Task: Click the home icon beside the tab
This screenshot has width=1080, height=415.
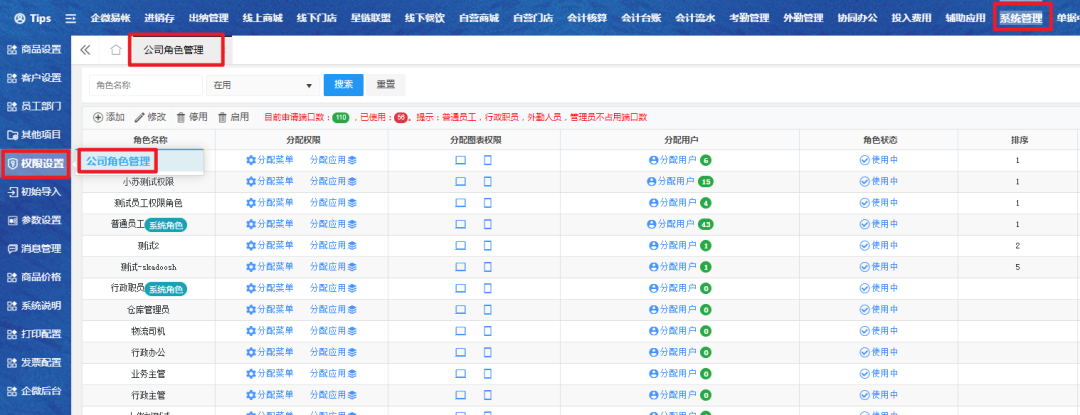Action: 116,50
